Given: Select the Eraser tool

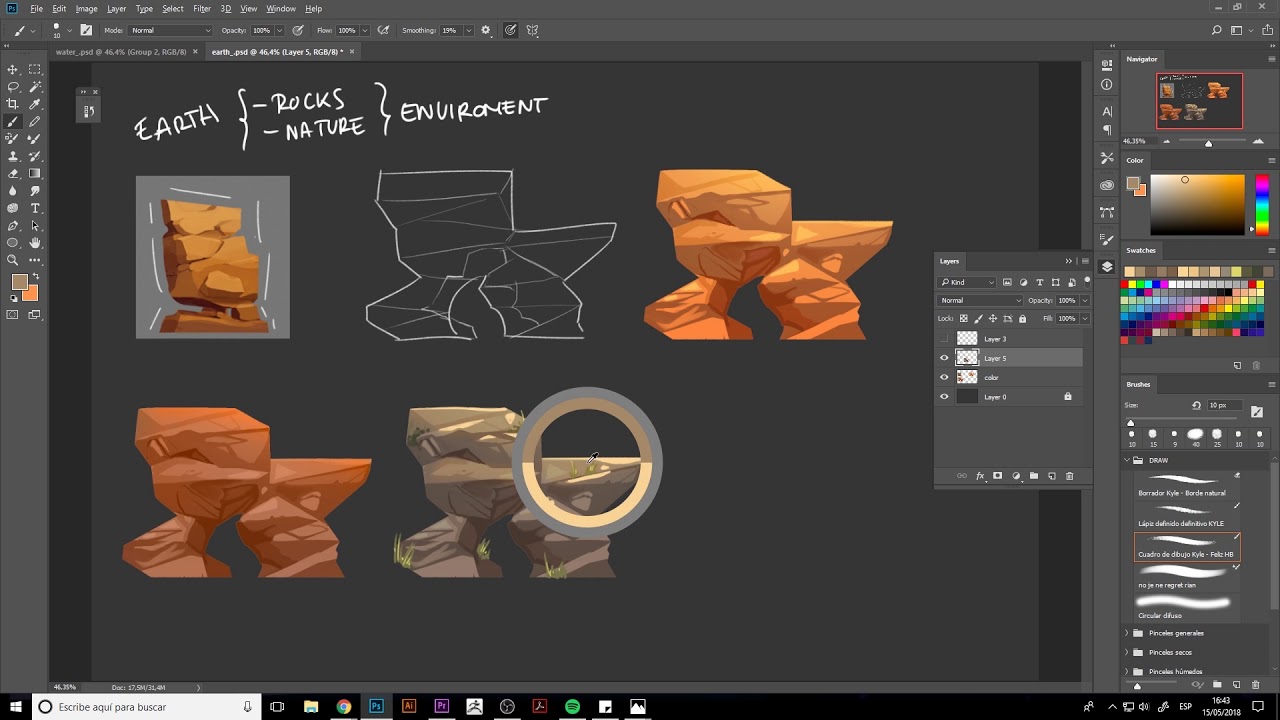Looking at the screenshot, I should coord(13,173).
